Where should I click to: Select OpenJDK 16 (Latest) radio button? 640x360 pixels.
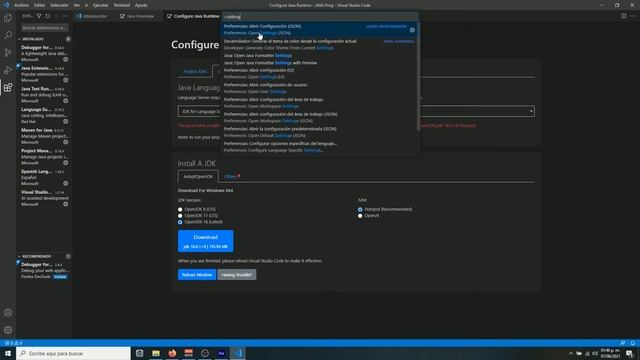pos(180,222)
